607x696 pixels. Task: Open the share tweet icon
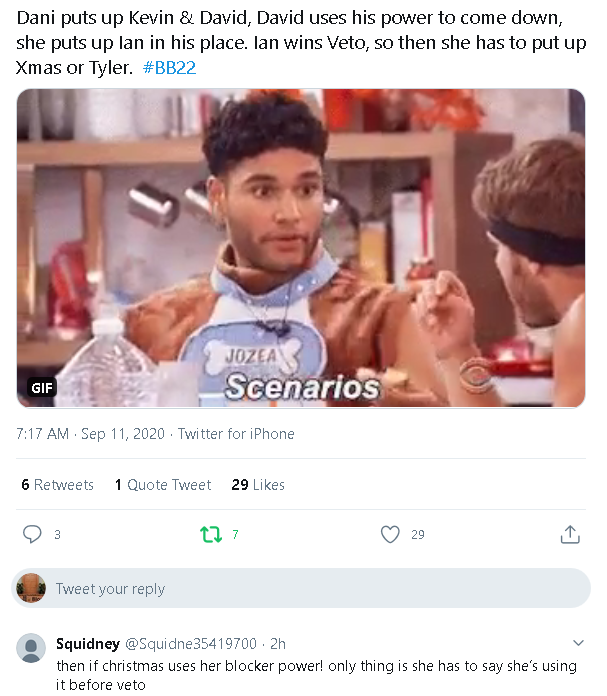(569, 535)
